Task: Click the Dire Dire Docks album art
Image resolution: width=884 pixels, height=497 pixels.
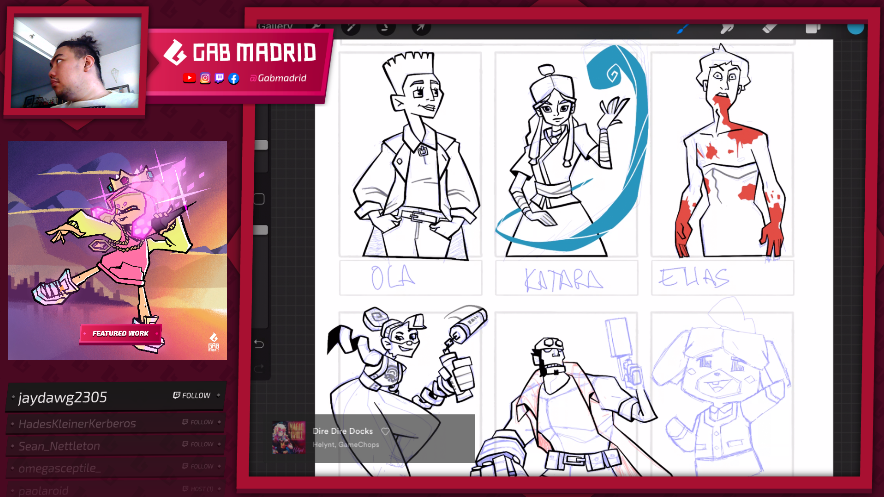Action: (x=289, y=438)
